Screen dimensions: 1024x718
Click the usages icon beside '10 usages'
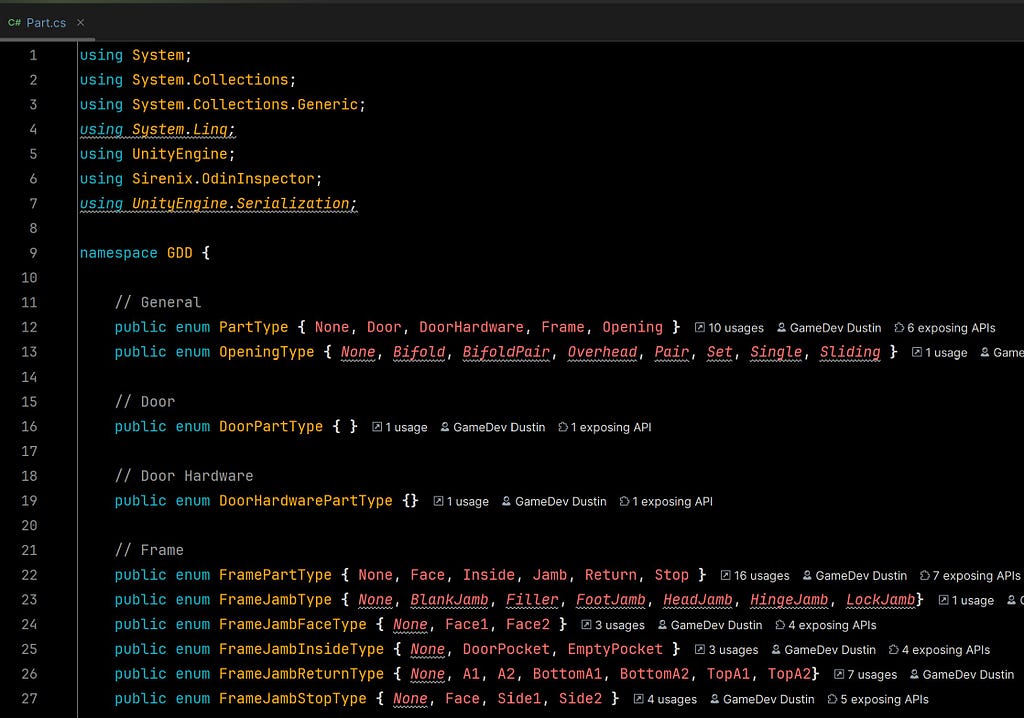click(699, 327)
